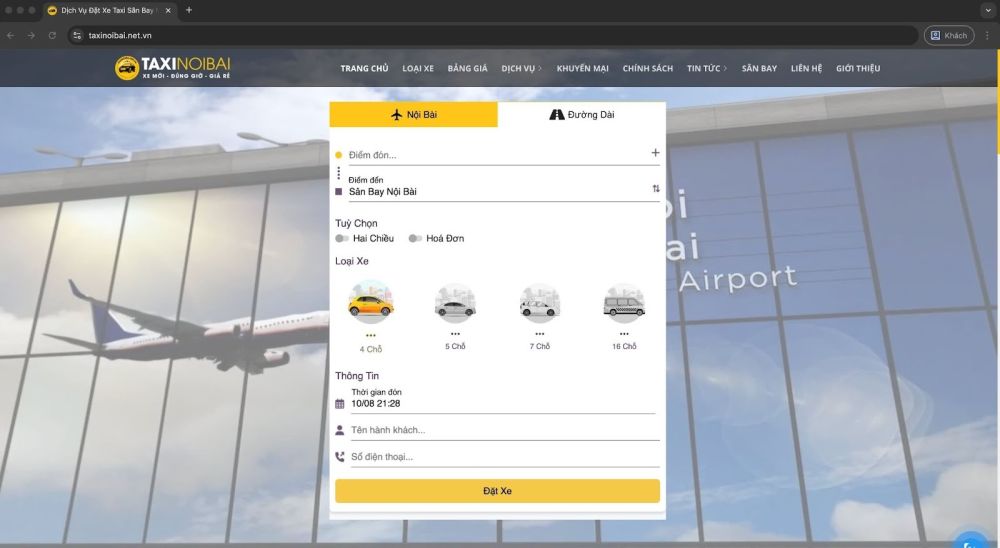Select the 16 Chỗ van icon
Image resolution: width=1000 pixels, height=548 pixels.
pyautogui.click(x=624, y=304)
